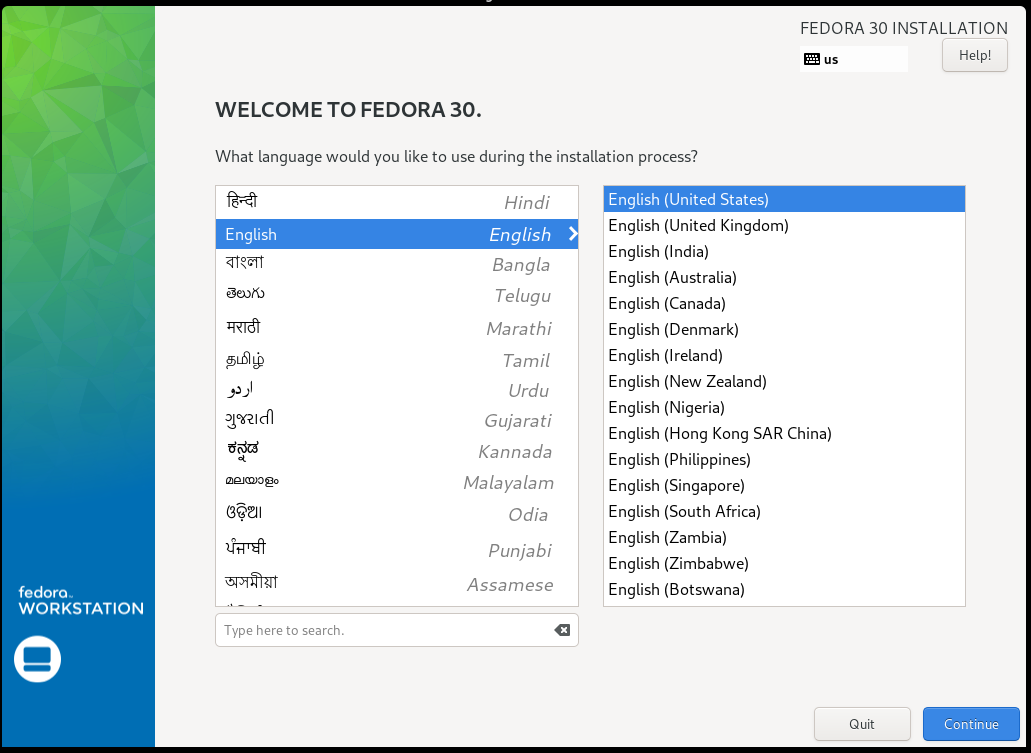The image size is (1031, 753).
Task: Click the chevron arrow on English row
Action: pyautogui.click(x=573, y=233)
